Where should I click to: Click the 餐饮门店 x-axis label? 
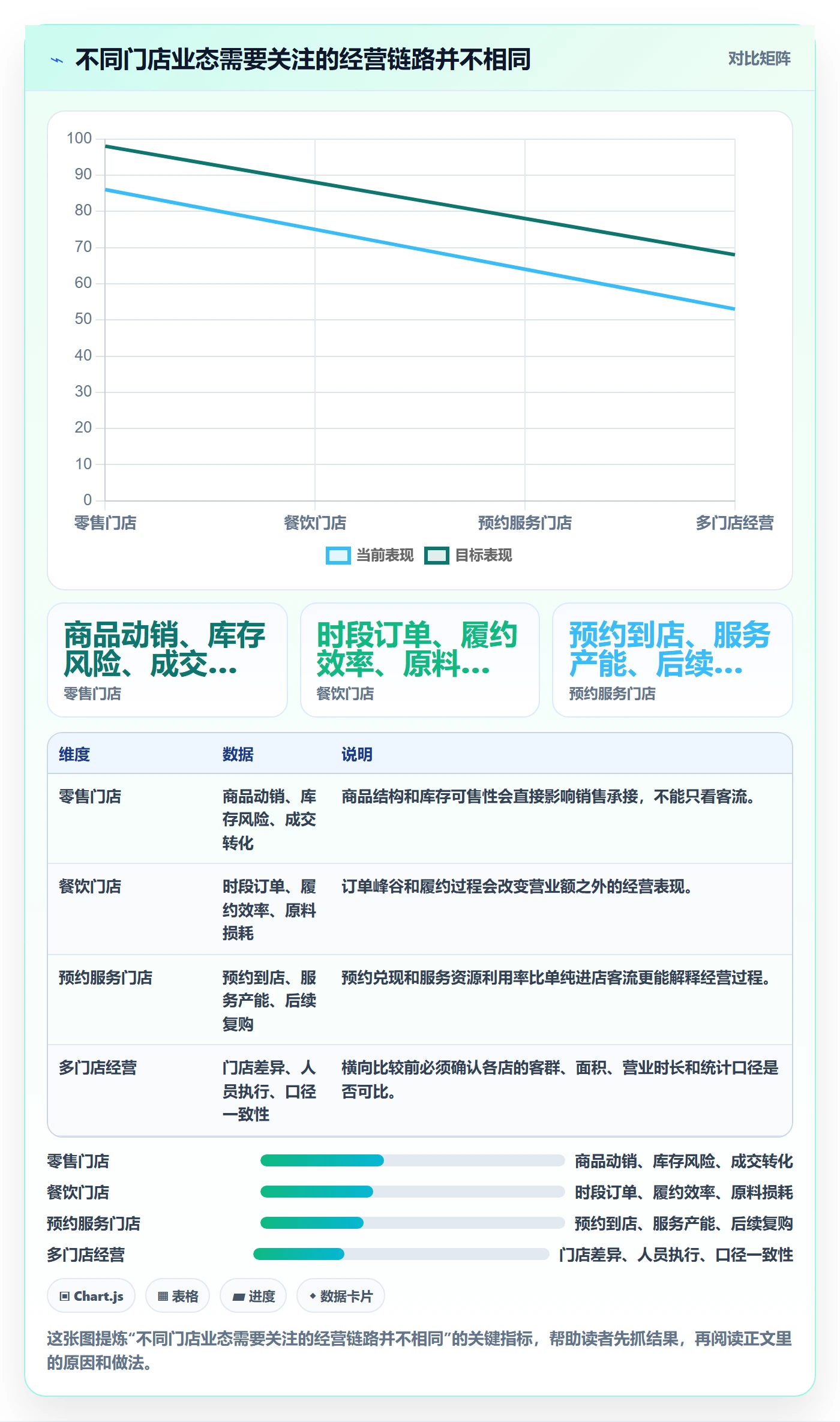[x=315, y=523]
